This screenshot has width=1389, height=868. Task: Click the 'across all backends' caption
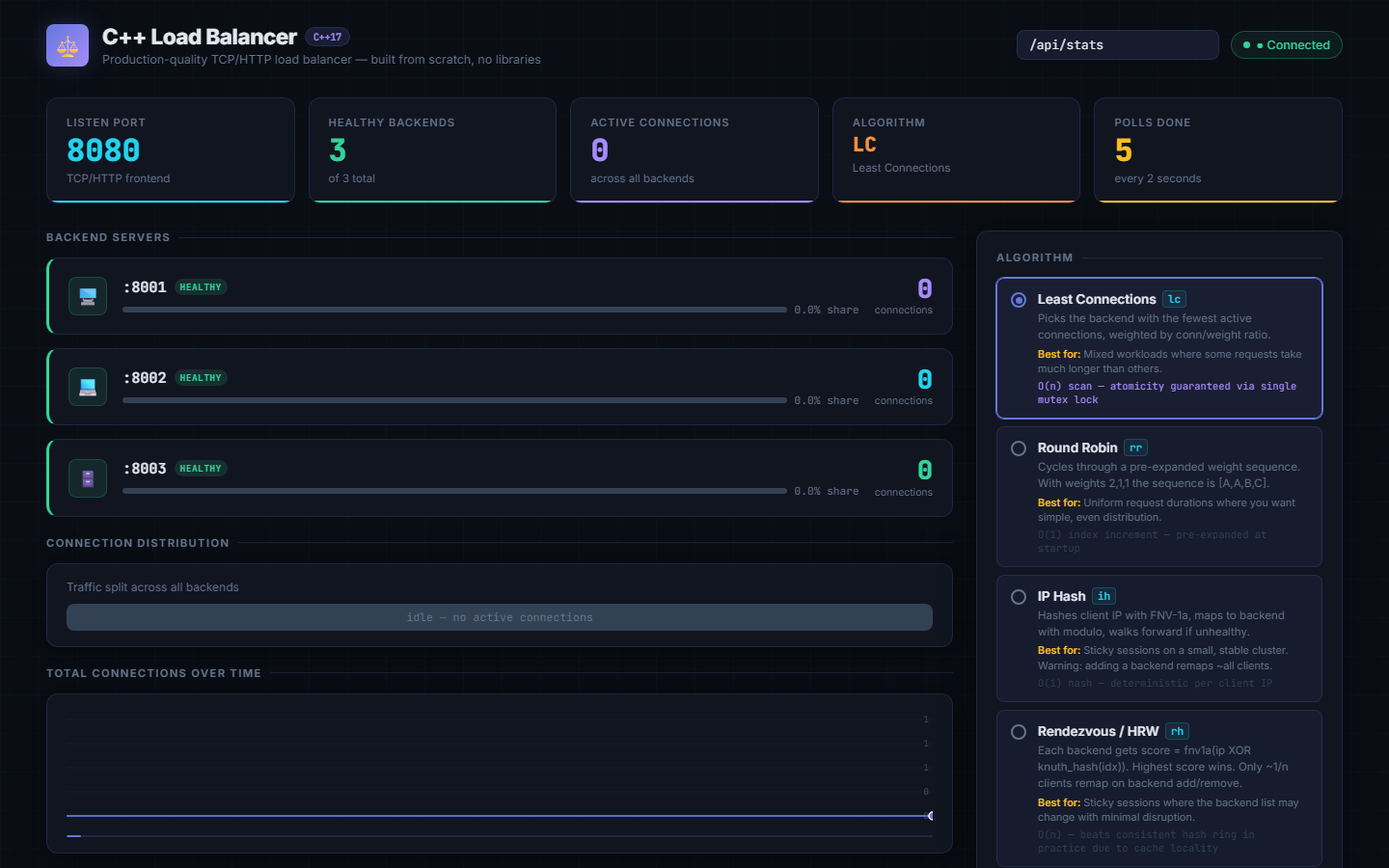coord(642,178)
